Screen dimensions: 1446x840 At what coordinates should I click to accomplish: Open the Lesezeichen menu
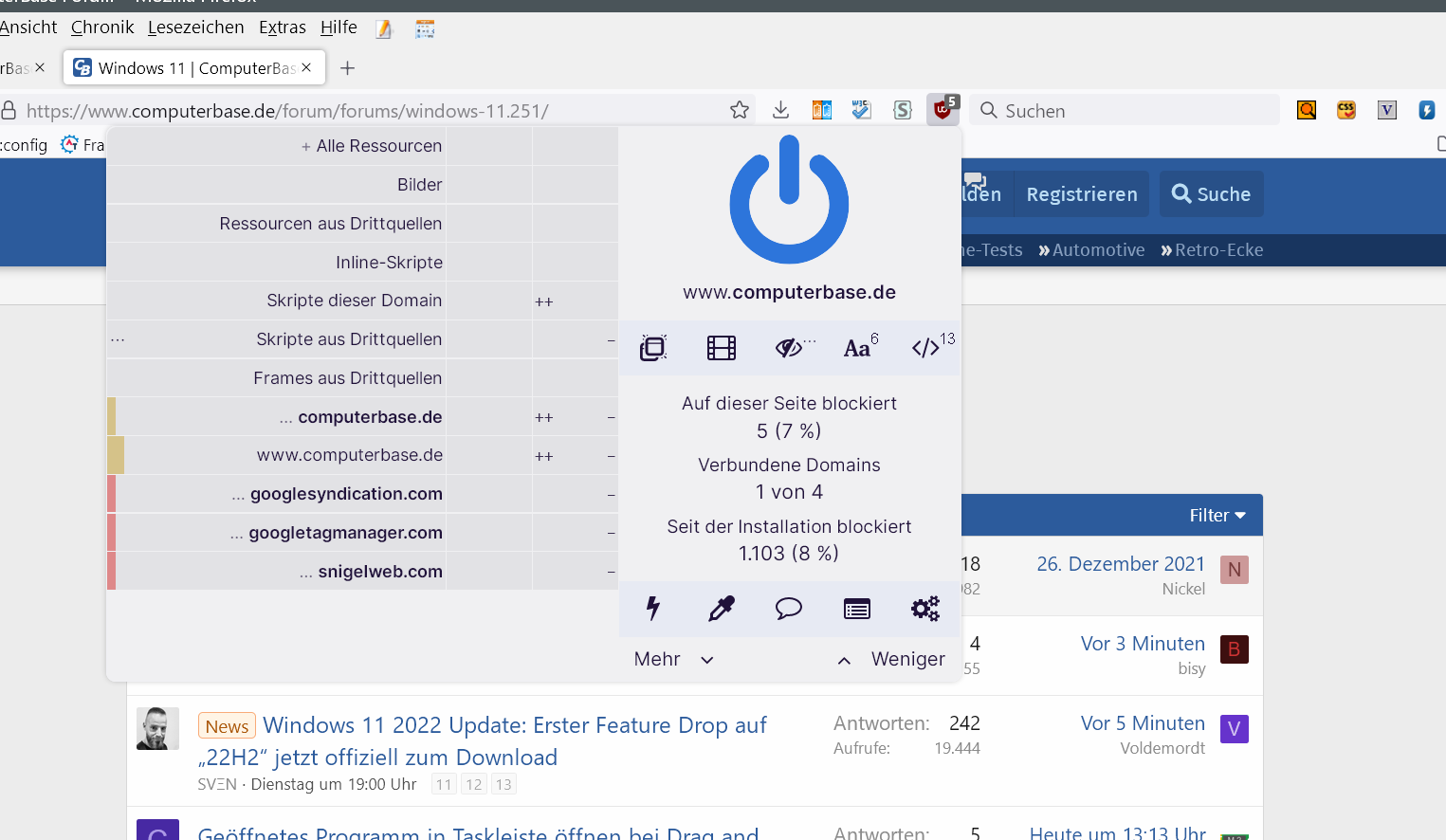[195, 27]
